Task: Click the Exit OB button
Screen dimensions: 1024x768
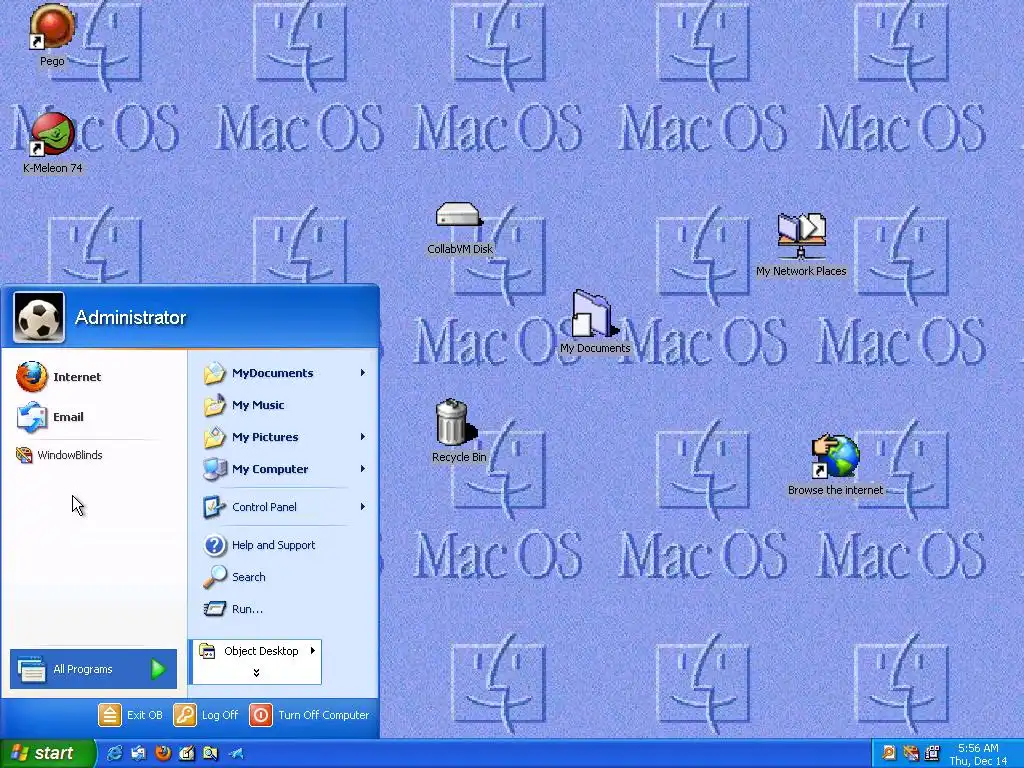Action: point(131,715)
